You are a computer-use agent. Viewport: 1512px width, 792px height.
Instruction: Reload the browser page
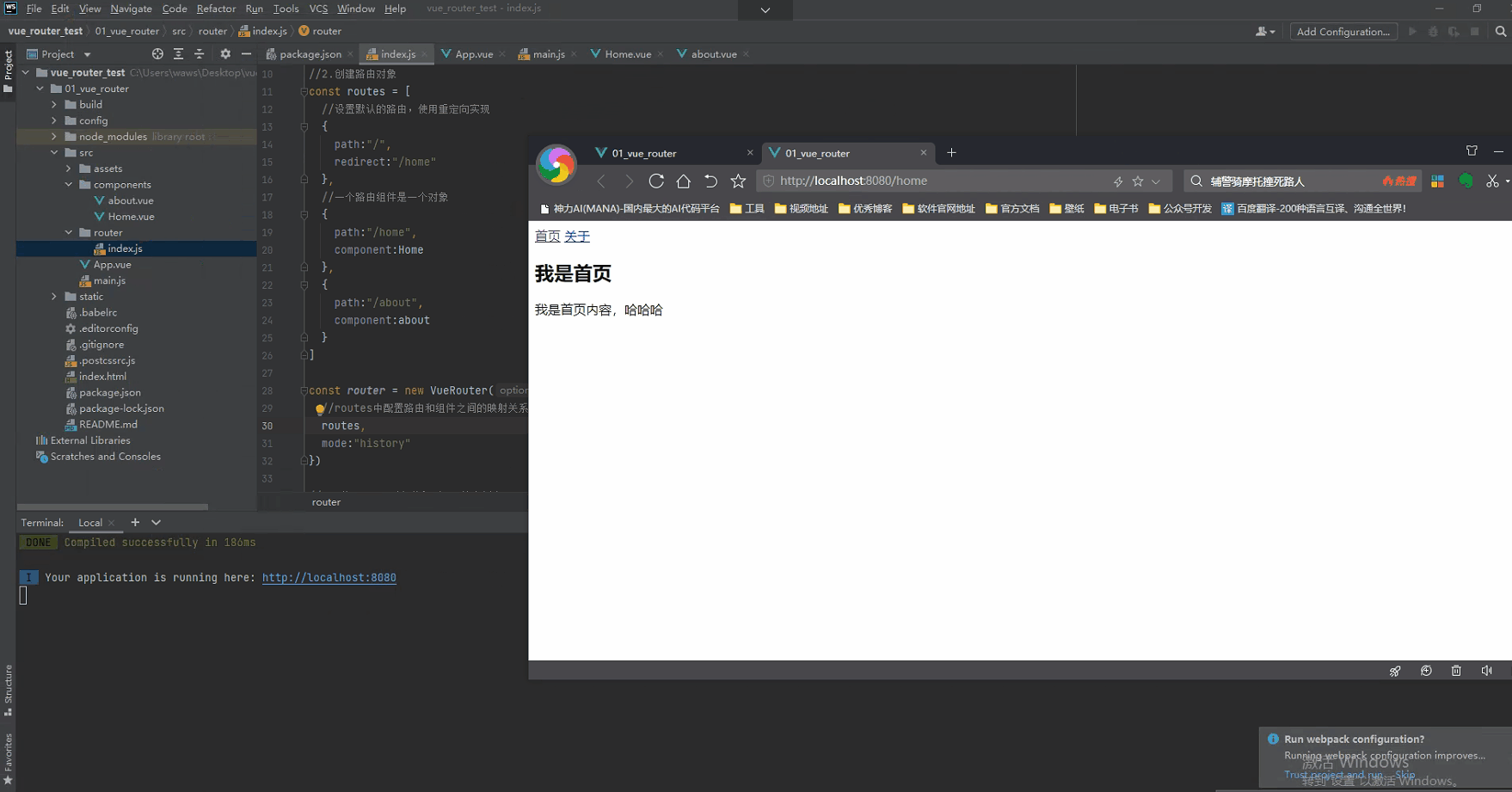point(656,181)
